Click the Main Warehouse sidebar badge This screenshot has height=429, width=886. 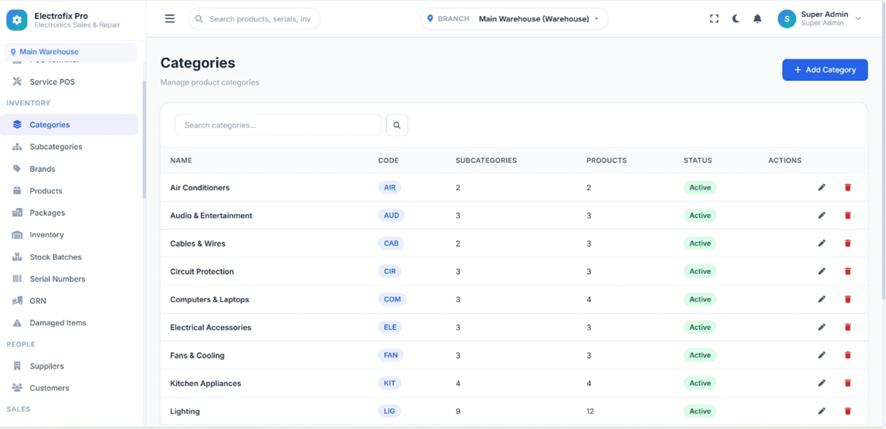click(70, 52)
